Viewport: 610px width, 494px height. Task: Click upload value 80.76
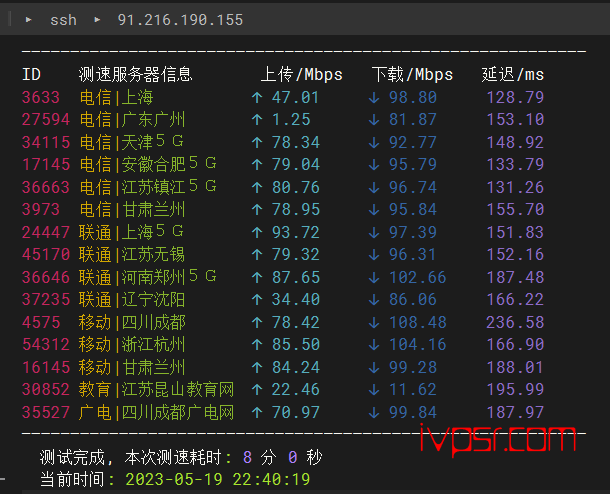click(x=295, y=187)
